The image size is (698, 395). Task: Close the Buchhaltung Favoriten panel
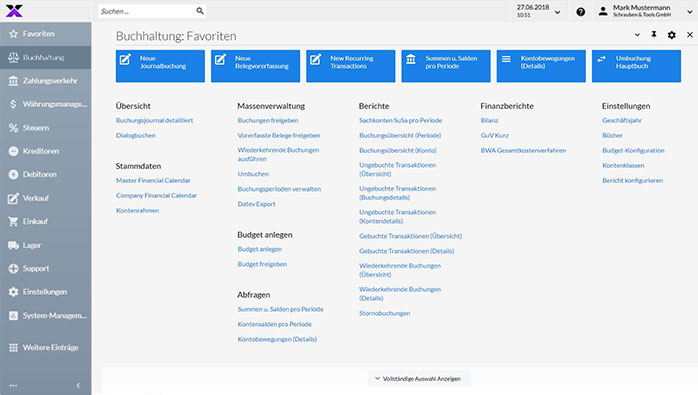point(690,35)
